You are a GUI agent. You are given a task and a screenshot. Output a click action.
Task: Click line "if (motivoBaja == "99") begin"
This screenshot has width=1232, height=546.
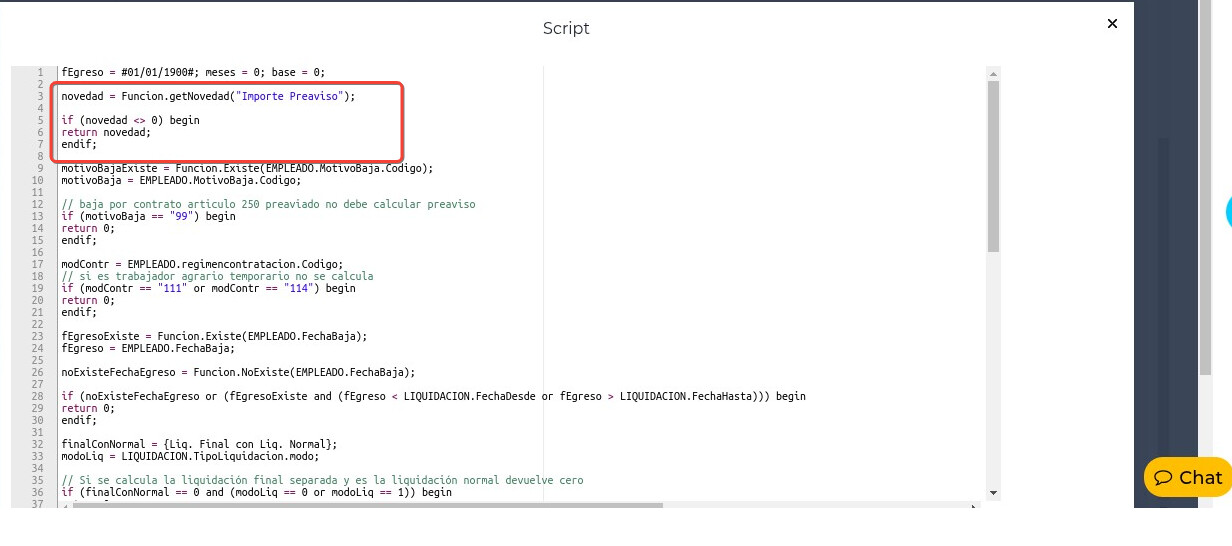pyautogui.click(x=148, y=216)
